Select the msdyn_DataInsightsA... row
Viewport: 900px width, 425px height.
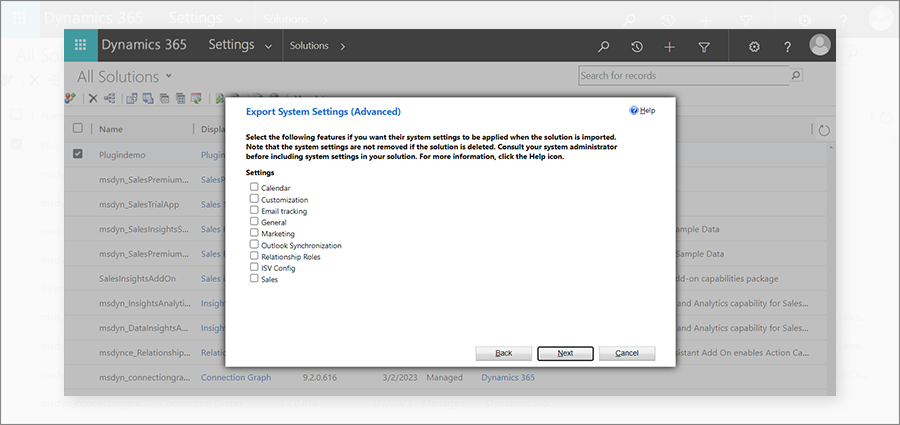click(x=143, y=328)
